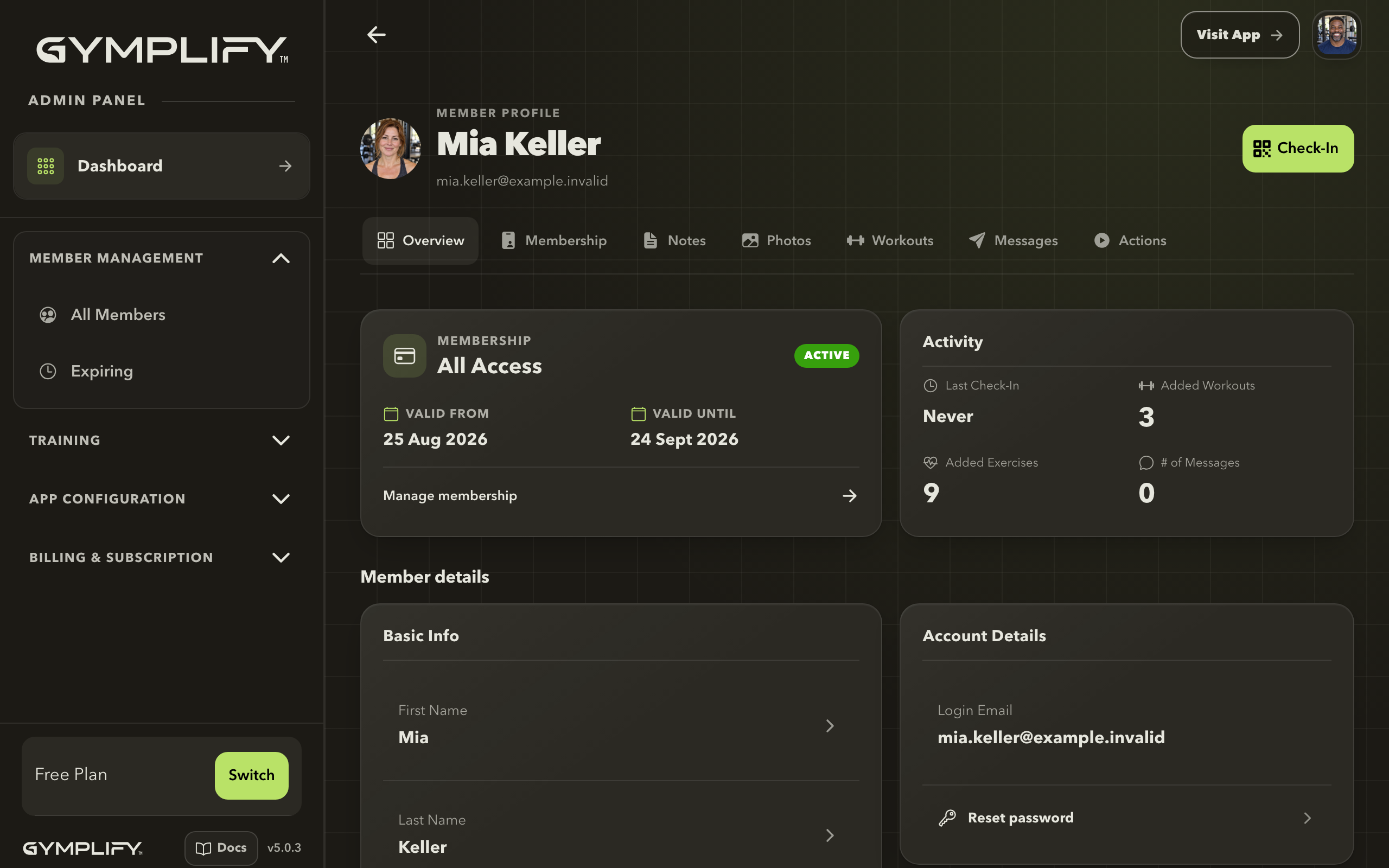Click the Expiring clock icon
Image resolution: width=1389 pixels, height=868 pixels.
pyautogui.click(x=48, y=371)
